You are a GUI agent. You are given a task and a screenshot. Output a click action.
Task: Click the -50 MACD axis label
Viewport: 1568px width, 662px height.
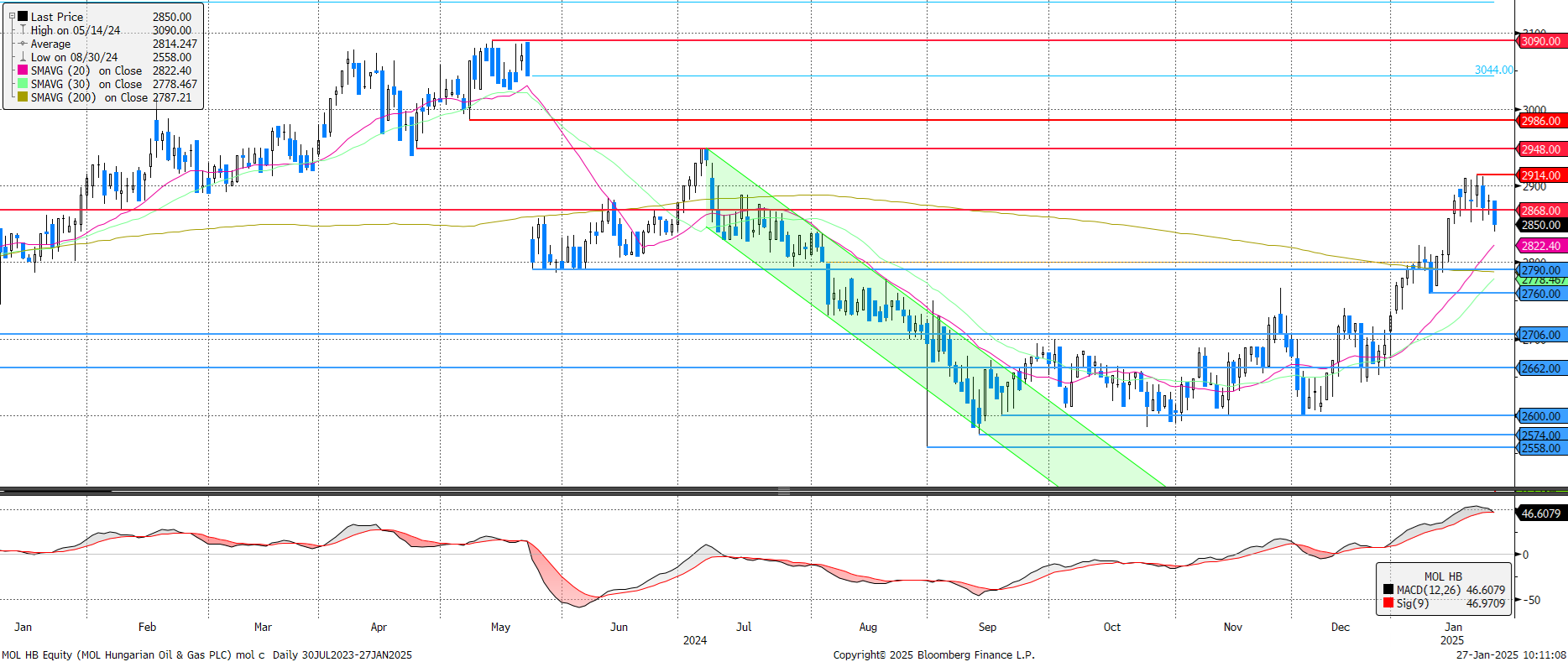1530,600
